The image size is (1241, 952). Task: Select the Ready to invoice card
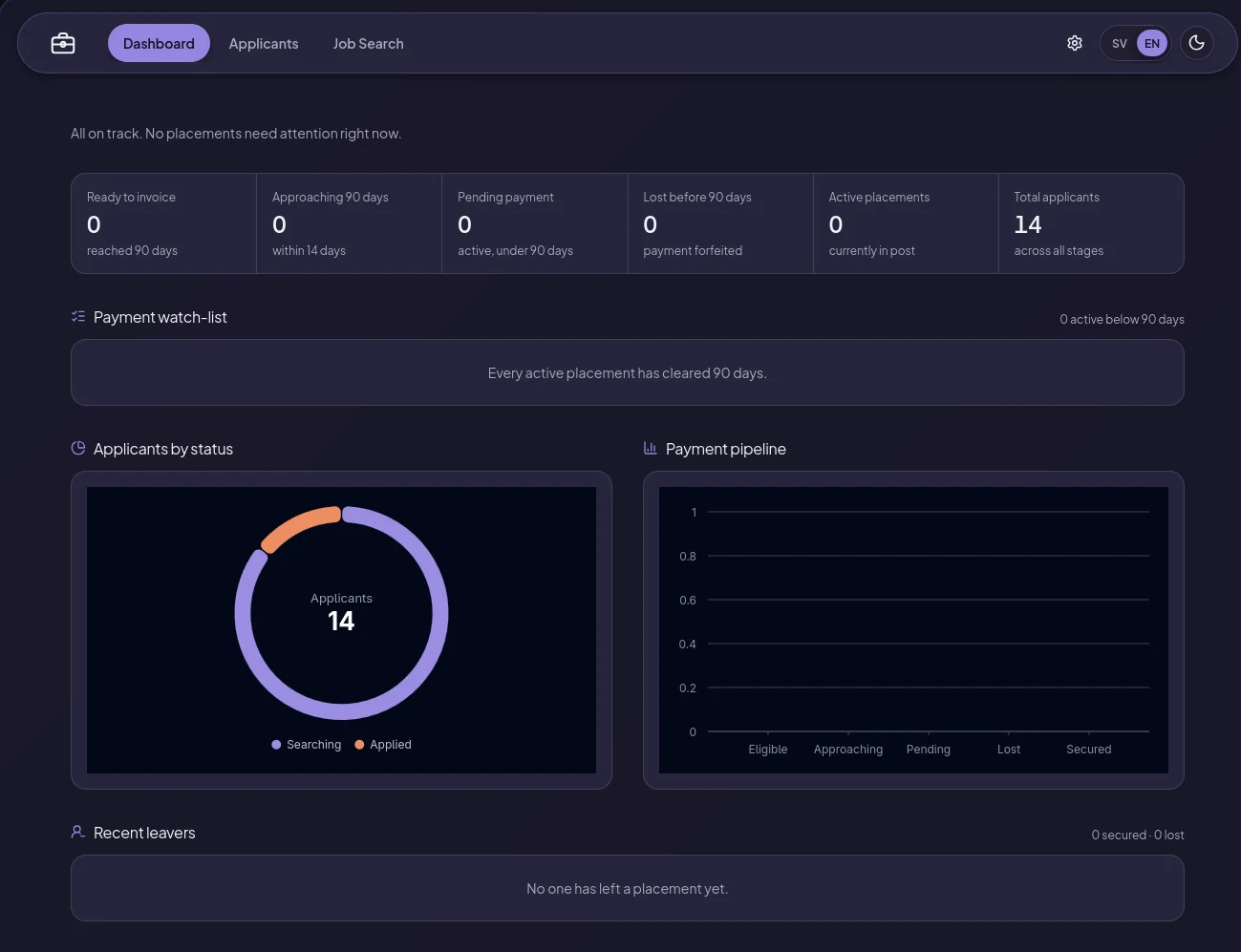pos(164,223)
